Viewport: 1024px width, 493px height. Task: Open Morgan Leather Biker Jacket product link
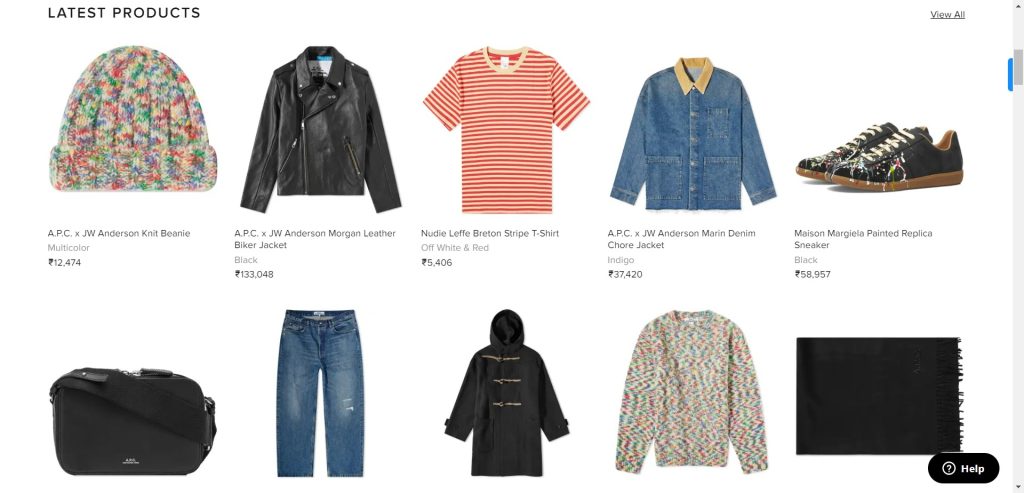click(315, 239)
